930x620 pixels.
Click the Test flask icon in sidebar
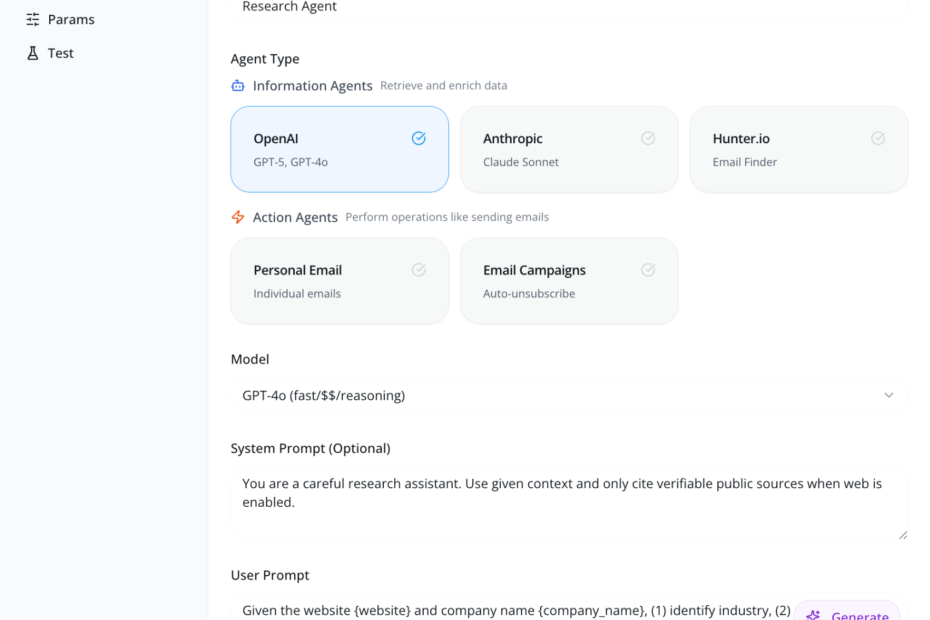(33, 53)
